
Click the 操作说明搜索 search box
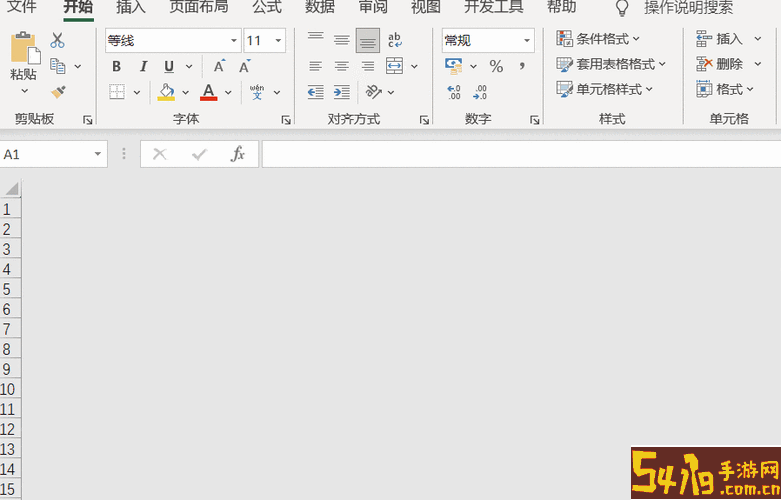tap(688, 7)
